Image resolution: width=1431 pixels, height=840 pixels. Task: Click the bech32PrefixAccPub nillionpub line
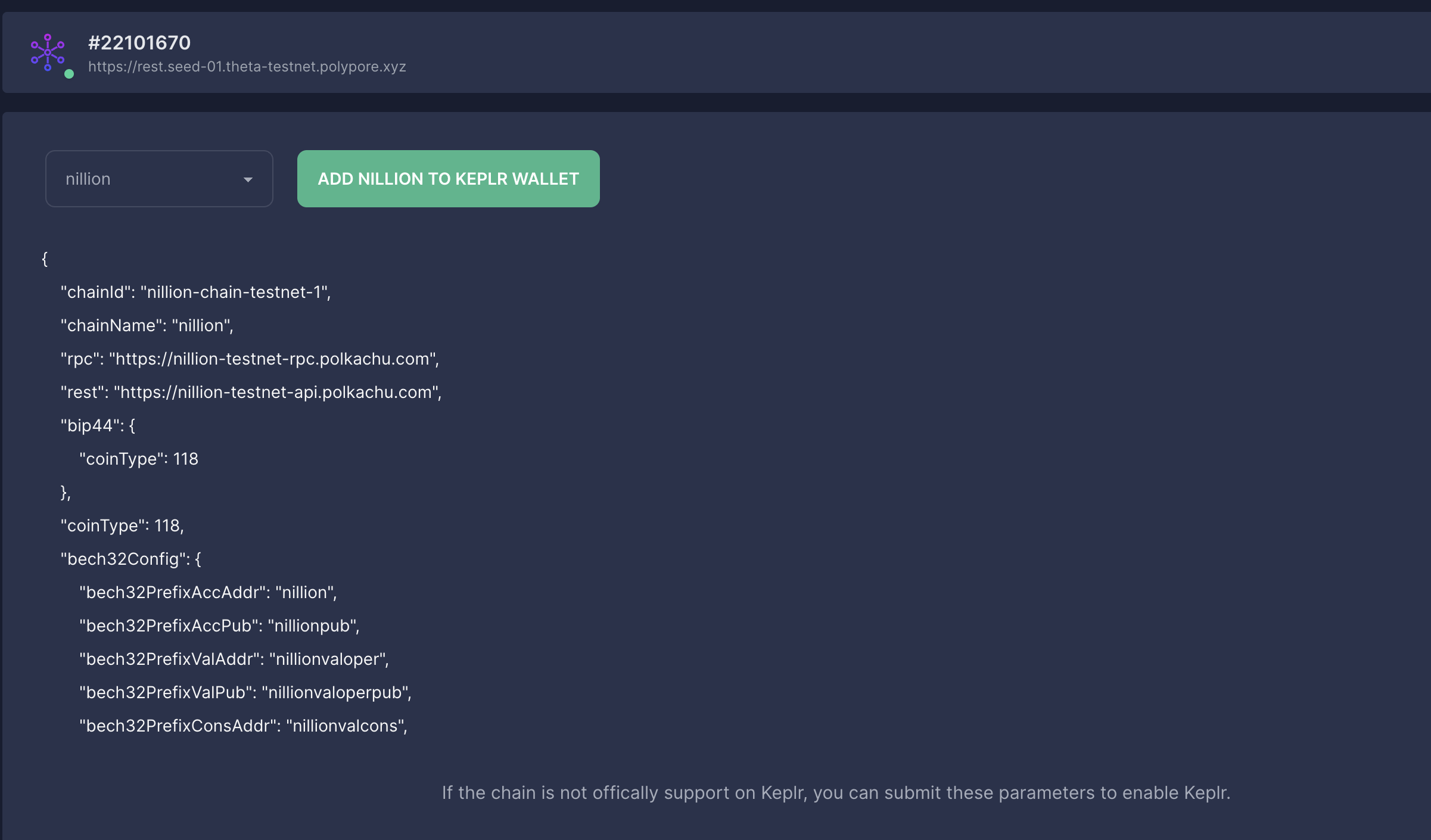pos(219,626)
